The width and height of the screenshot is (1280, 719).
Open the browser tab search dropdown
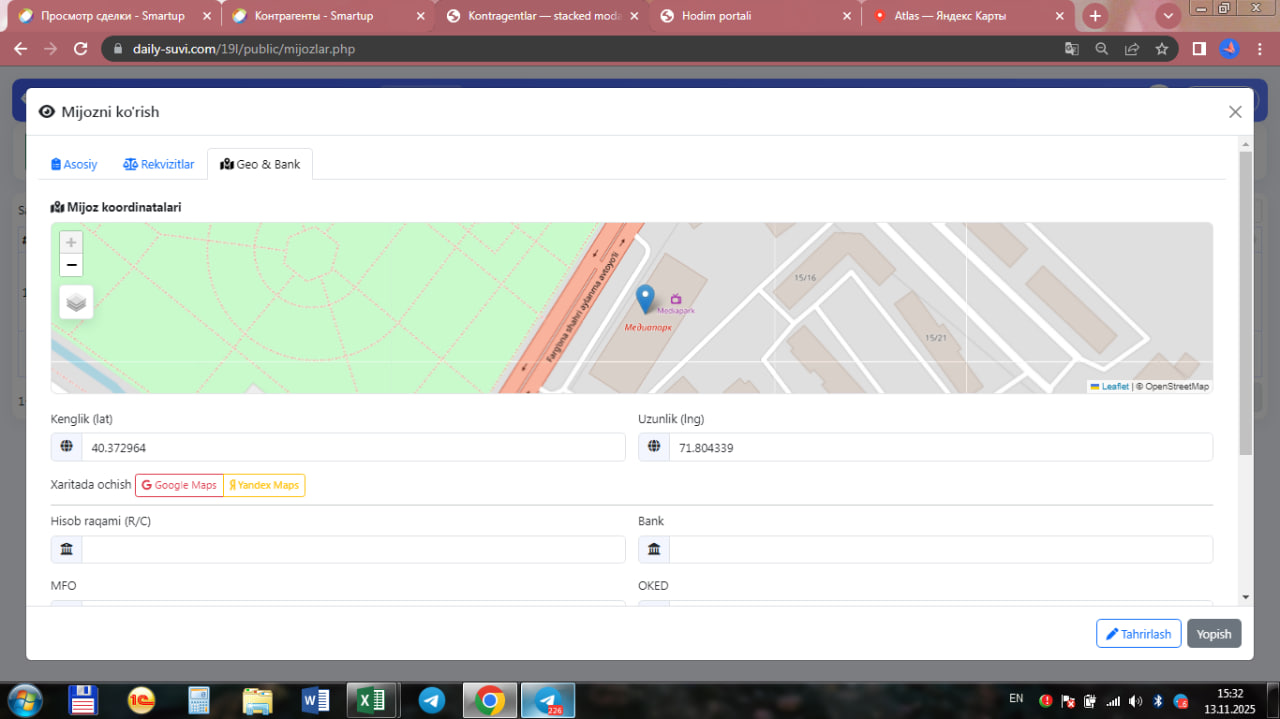click(1167, 16)
